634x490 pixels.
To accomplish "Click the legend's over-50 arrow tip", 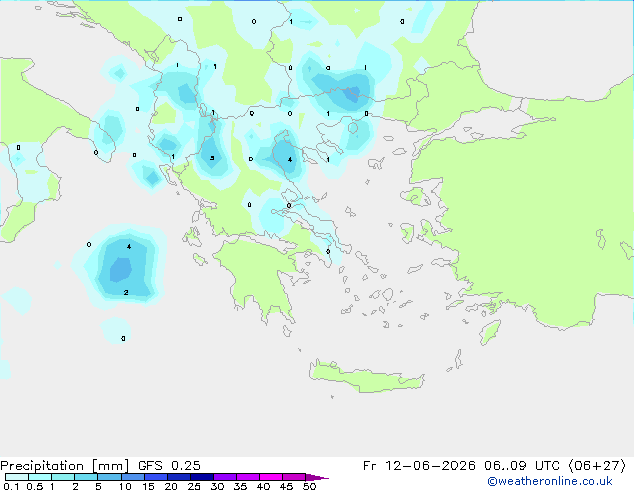I will point(317,477).
